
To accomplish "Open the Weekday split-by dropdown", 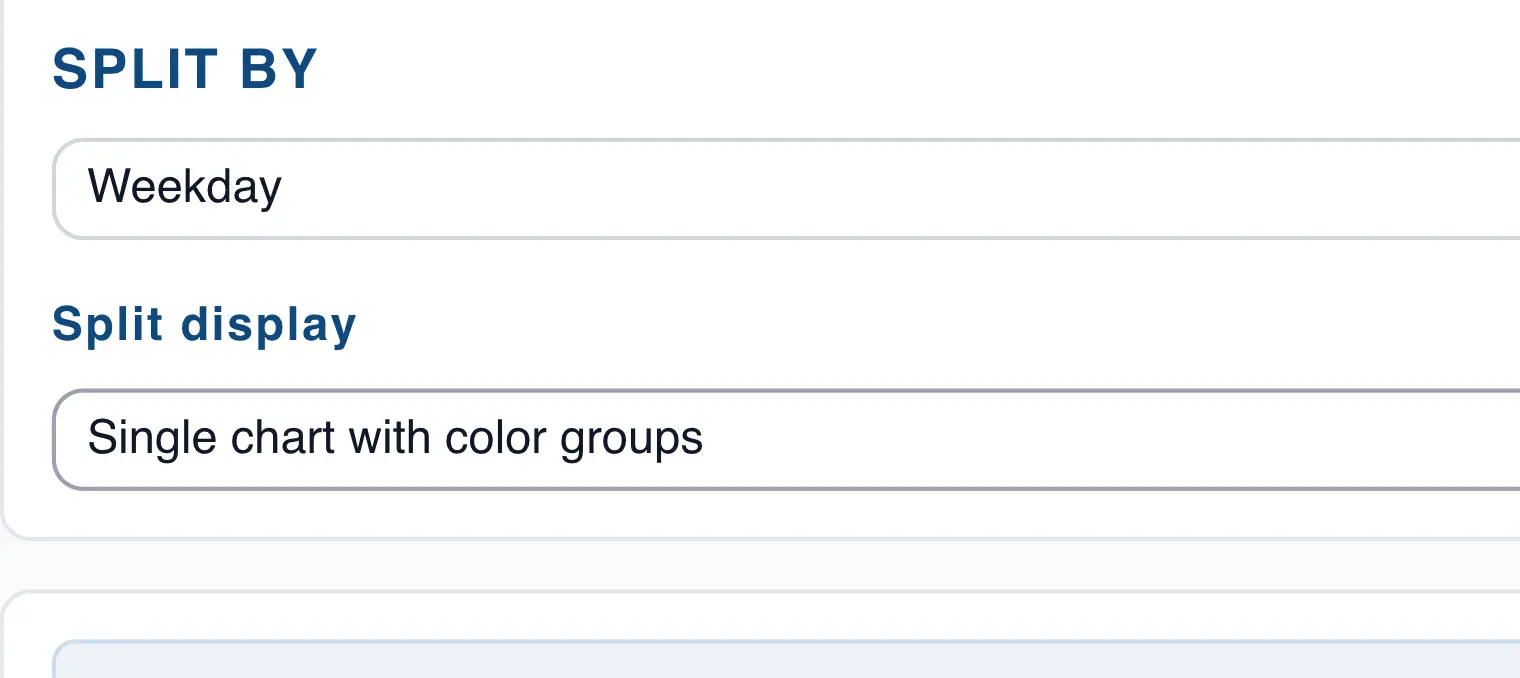I will (x=786, y=188).
